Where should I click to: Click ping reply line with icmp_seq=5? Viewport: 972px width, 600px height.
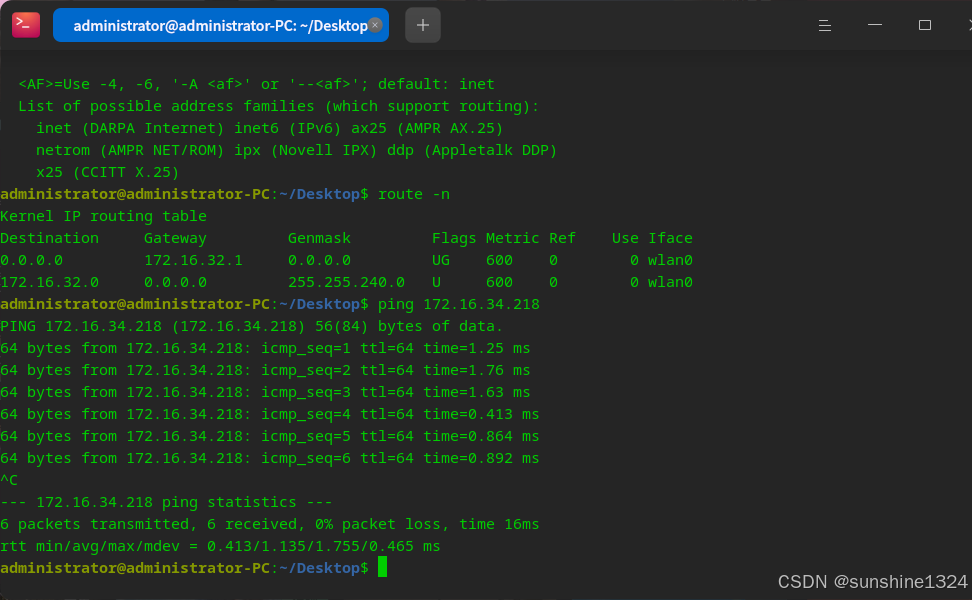pyautogui.click(x=270, y=436)
